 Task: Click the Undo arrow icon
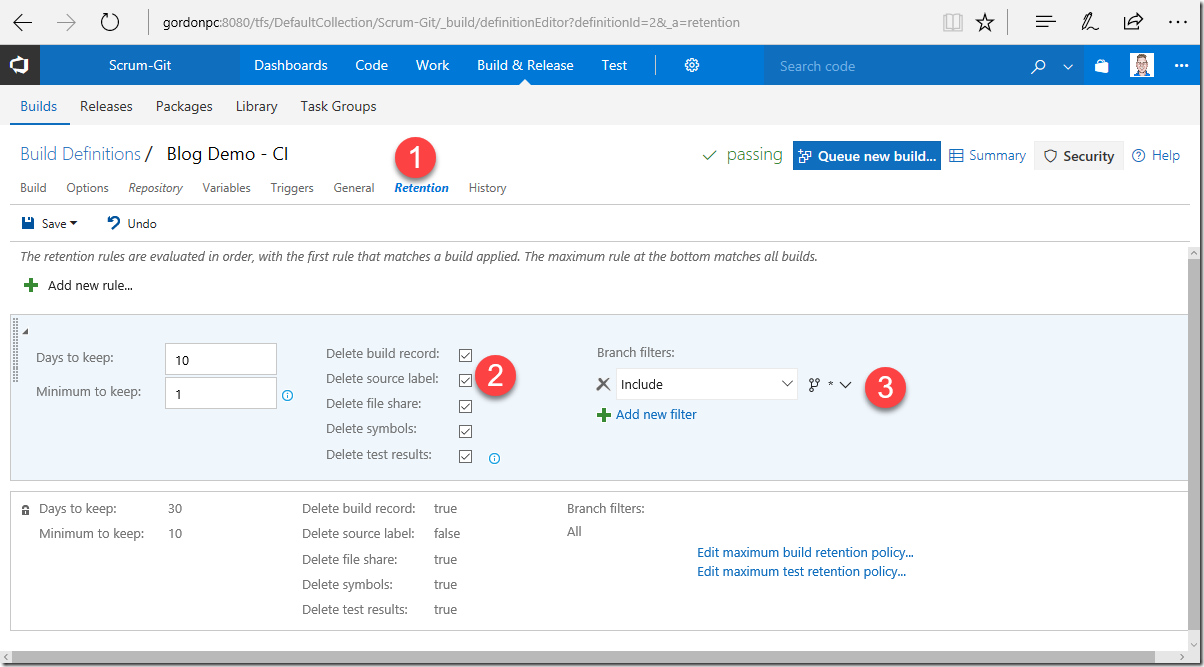pos(114,223)
